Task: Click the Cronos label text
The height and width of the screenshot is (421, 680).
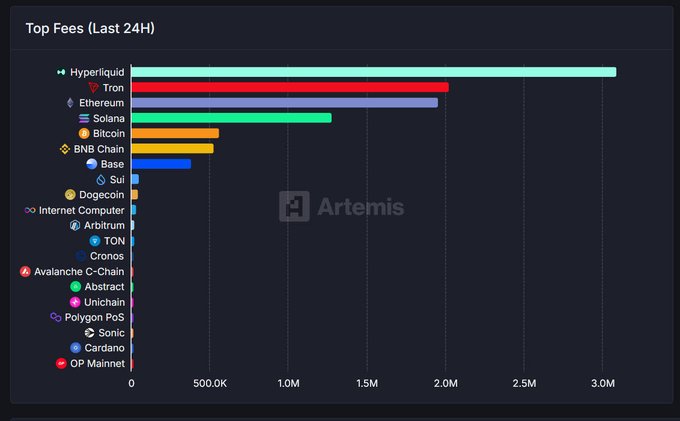Action: tap(107, 256)
